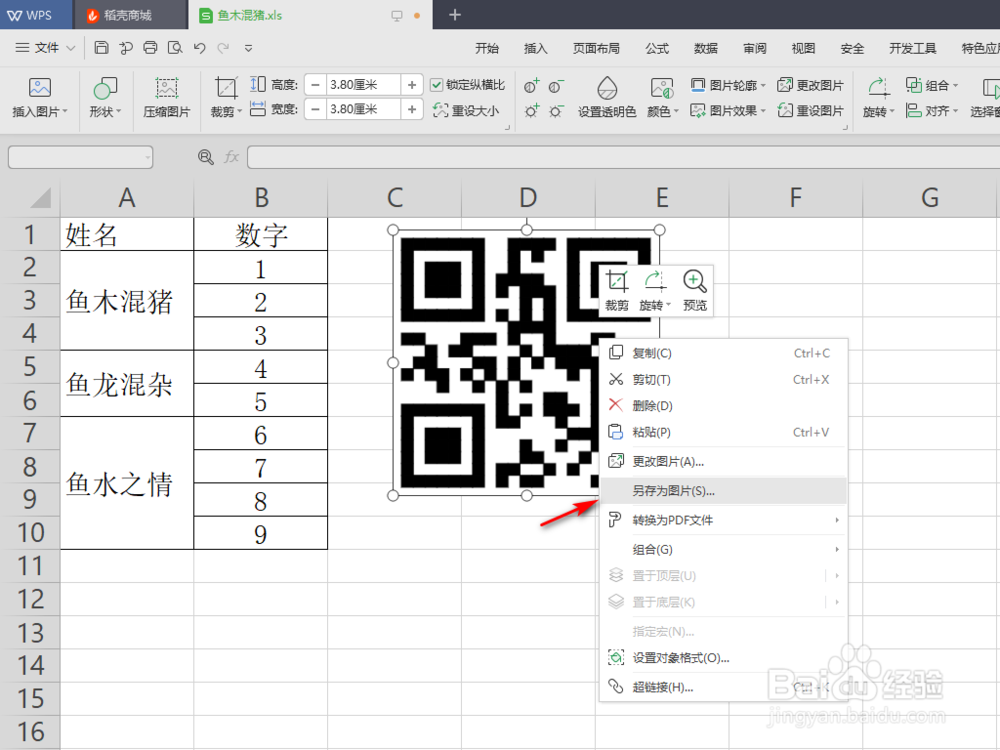Choose Copy in context menu
This screenshot has width=1000, height=750.
coord(723,353)
